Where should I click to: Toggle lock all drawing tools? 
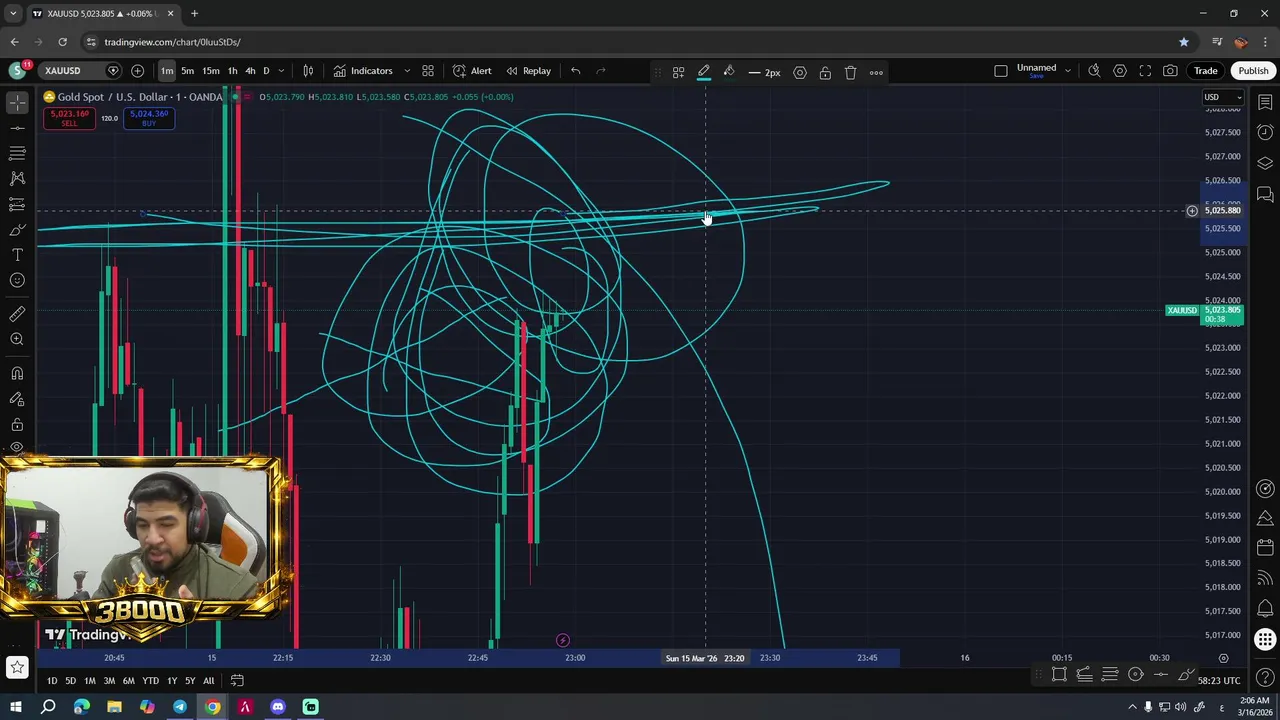tap(17, 424)
